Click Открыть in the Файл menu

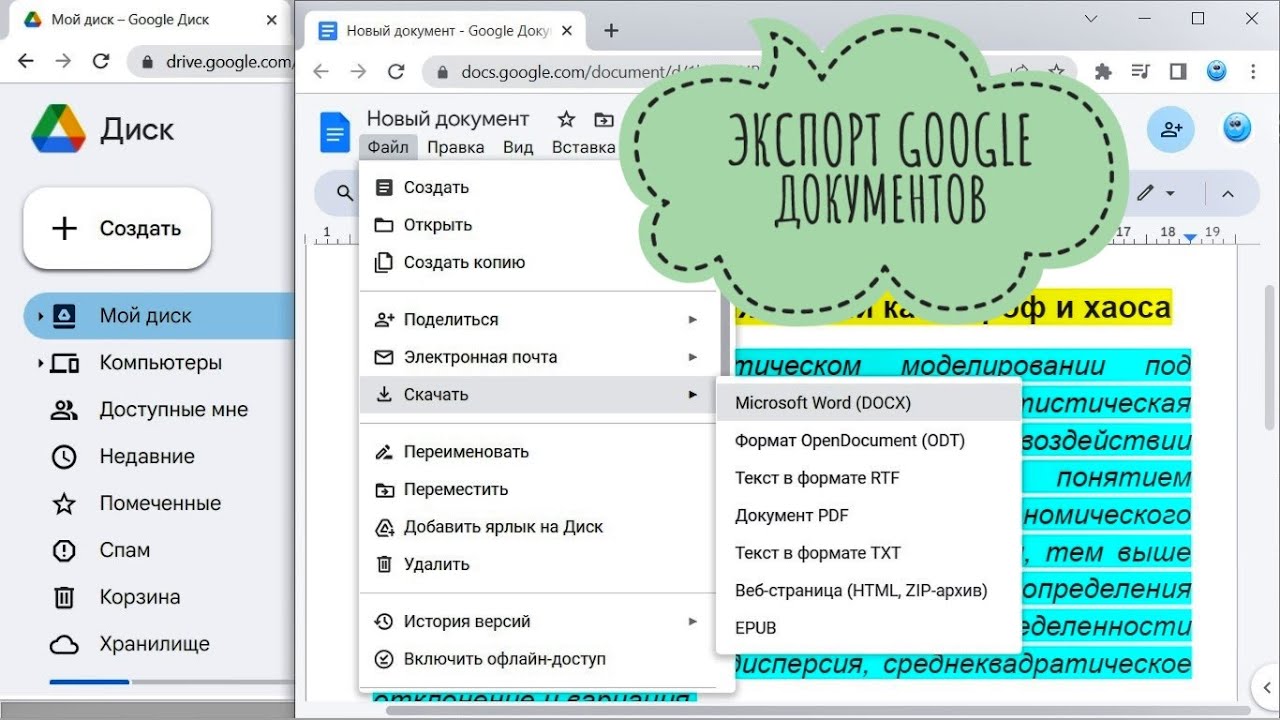click(539, 225)
